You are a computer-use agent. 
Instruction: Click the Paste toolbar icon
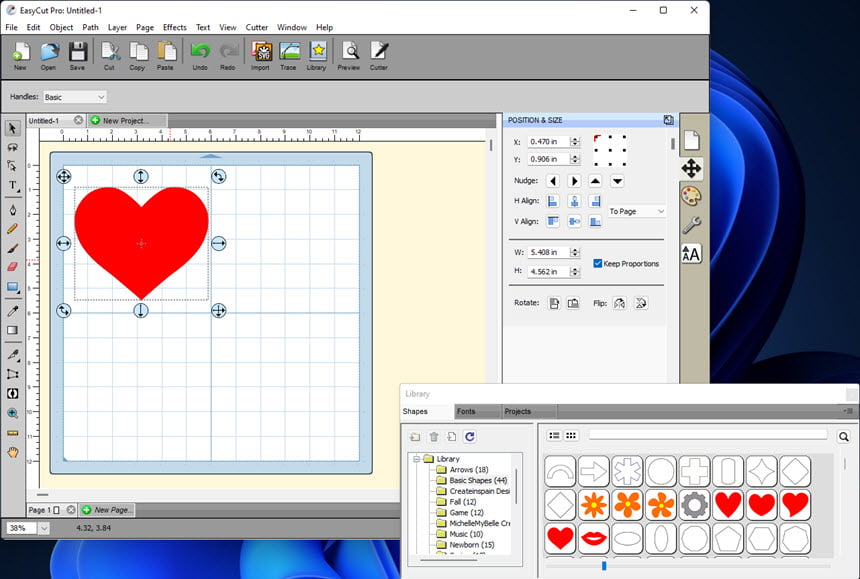pos(166,55)
